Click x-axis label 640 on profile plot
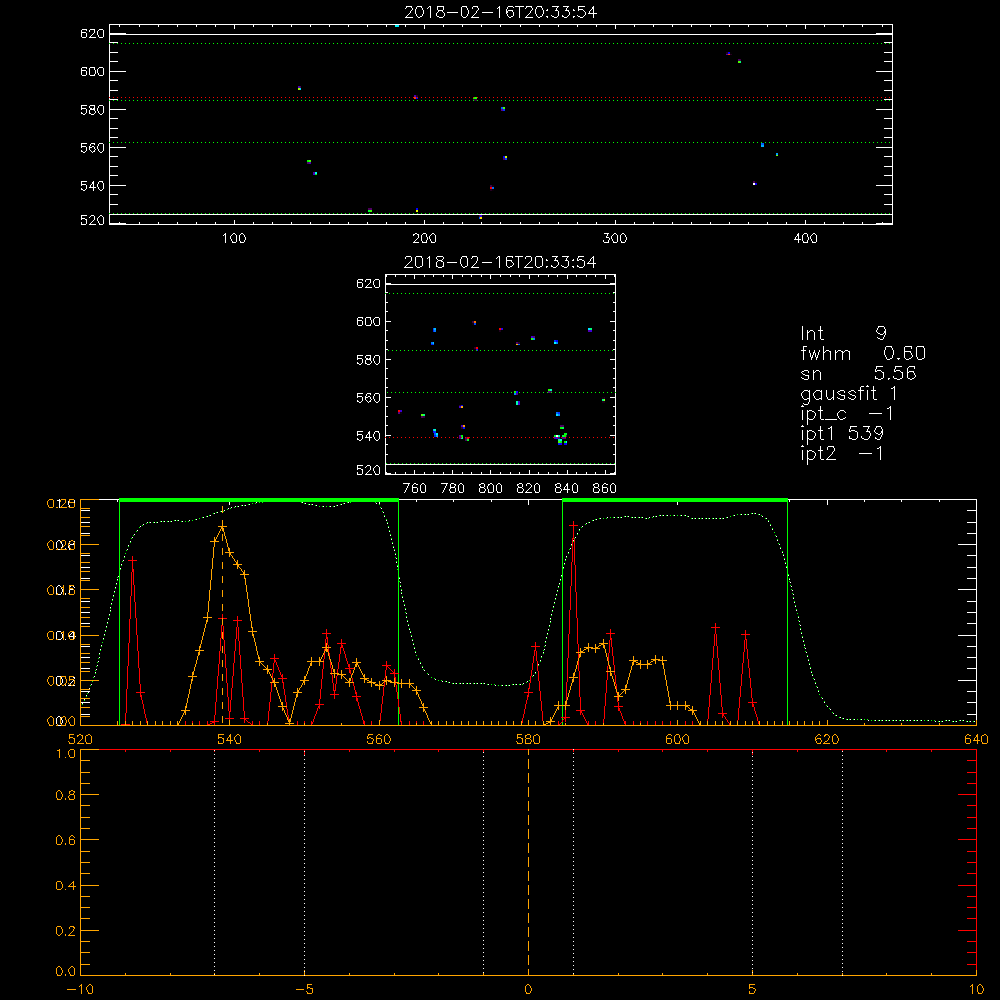The height and width of the screenshot is (1000, 1000). [976, 740]
